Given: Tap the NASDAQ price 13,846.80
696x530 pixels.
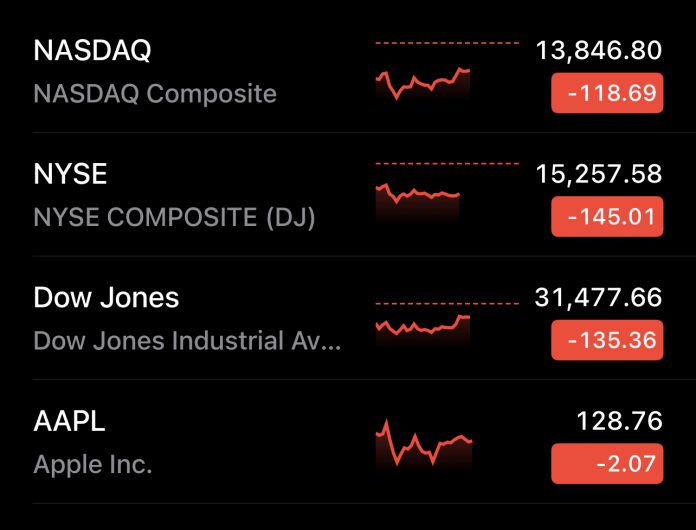Looking at the screenshot, I should point(599,51).
